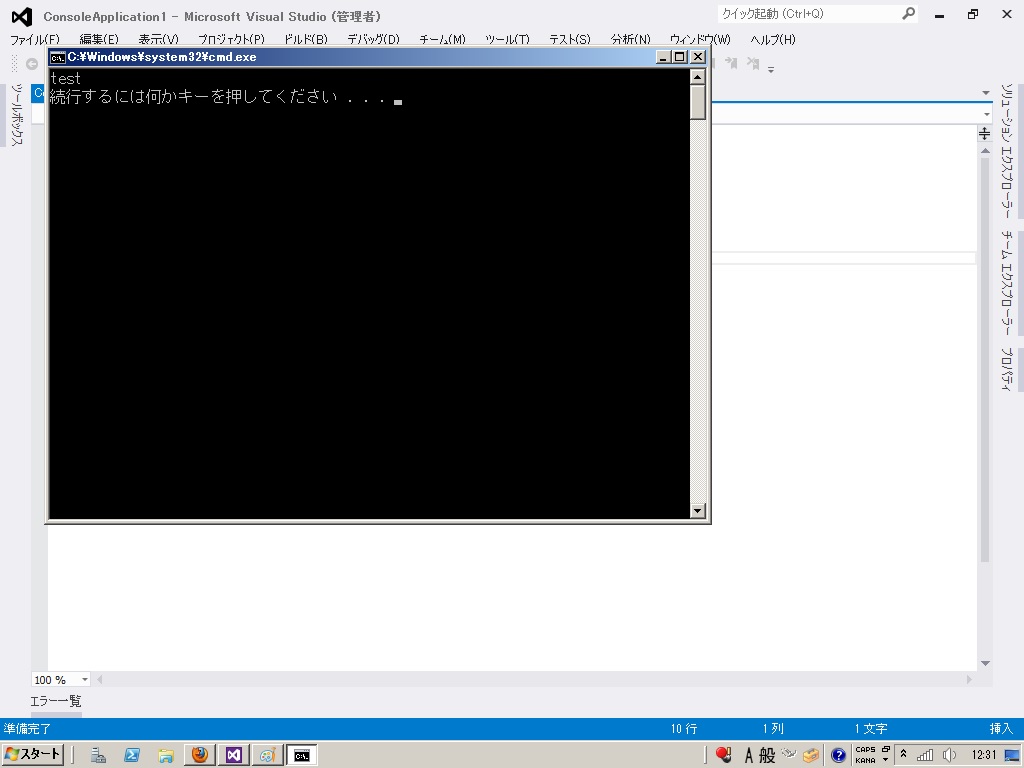Click the clear bookmarks toolbar icon
This screenshot has width=1024, height=768.
[753, 63]
